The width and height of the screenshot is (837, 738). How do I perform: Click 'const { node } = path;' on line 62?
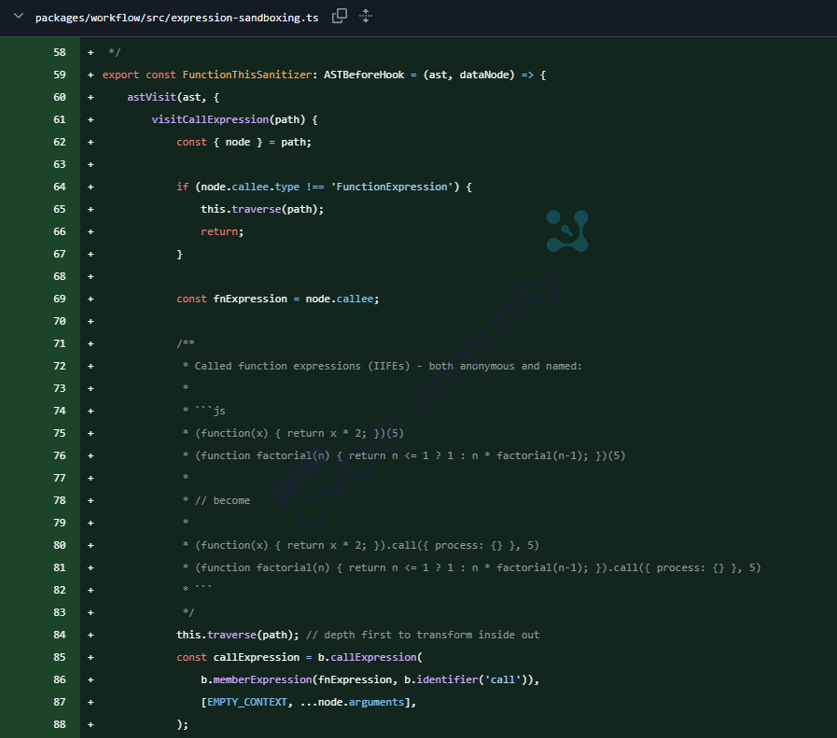pyautogui.click(x=244, y=142)
